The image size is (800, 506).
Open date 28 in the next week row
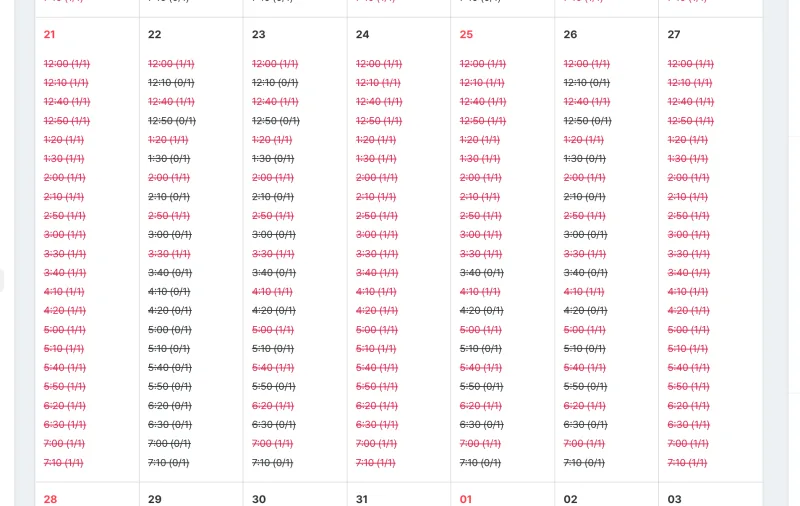[x=50, y=499]
